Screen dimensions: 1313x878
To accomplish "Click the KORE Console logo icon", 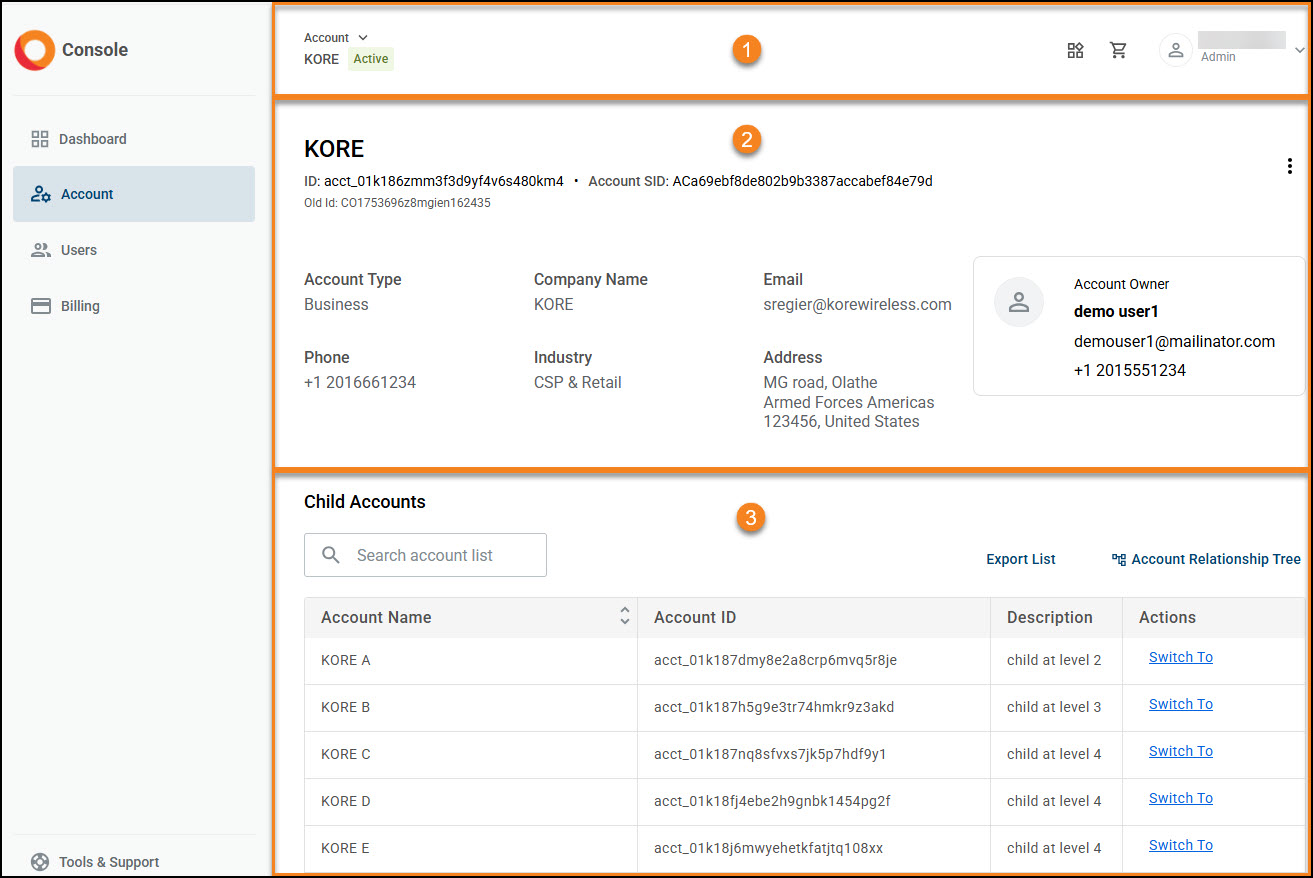I will pos(35,50).
